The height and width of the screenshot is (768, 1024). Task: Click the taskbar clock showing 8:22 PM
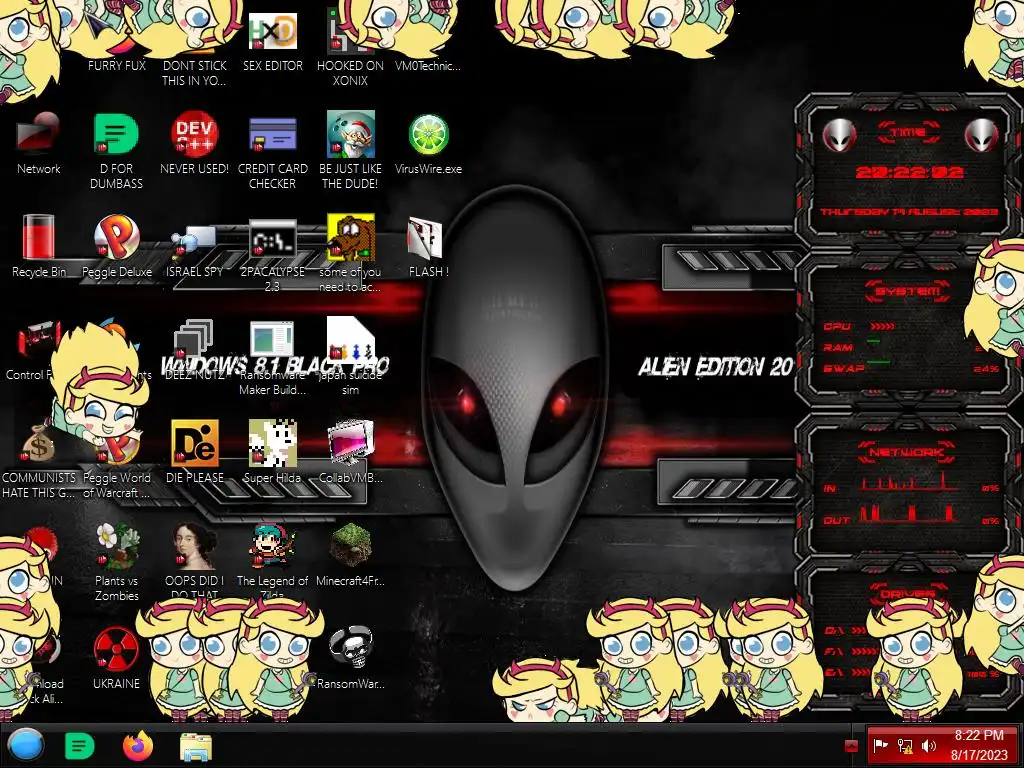pyautogui.click(x=979, y=745)
